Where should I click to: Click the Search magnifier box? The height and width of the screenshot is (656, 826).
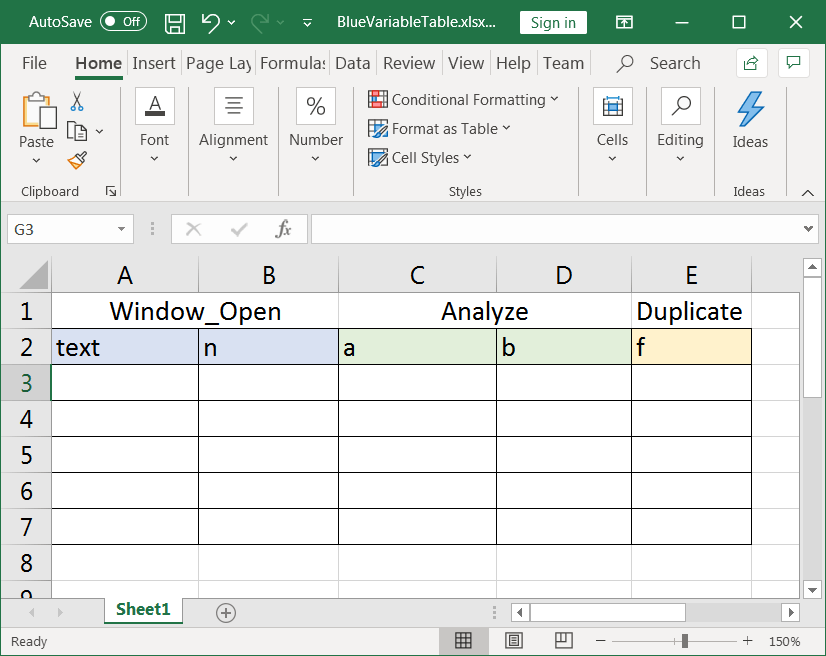pos(658,63)
